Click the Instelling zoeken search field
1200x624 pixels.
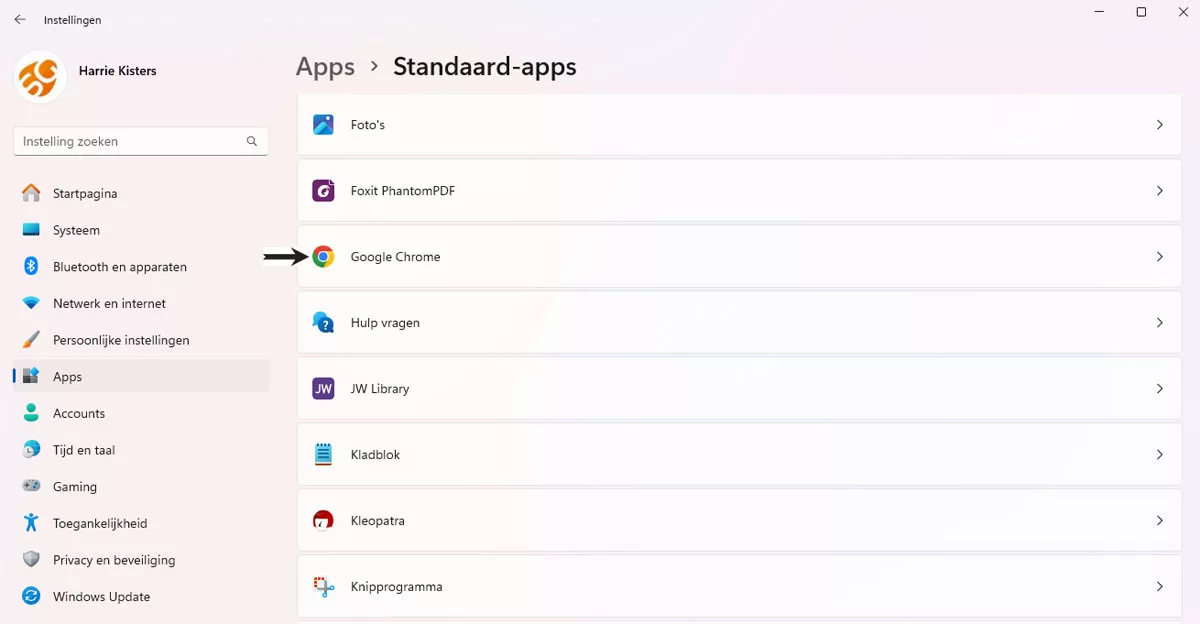[x=141, y=141]
